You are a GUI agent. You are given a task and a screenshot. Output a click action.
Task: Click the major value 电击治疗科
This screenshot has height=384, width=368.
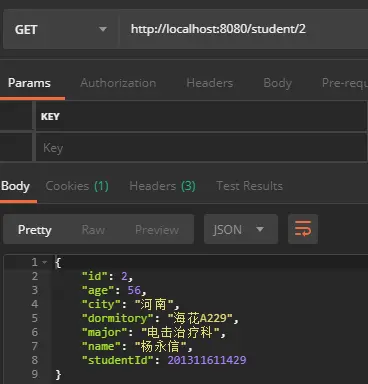[x=180, y=332]
